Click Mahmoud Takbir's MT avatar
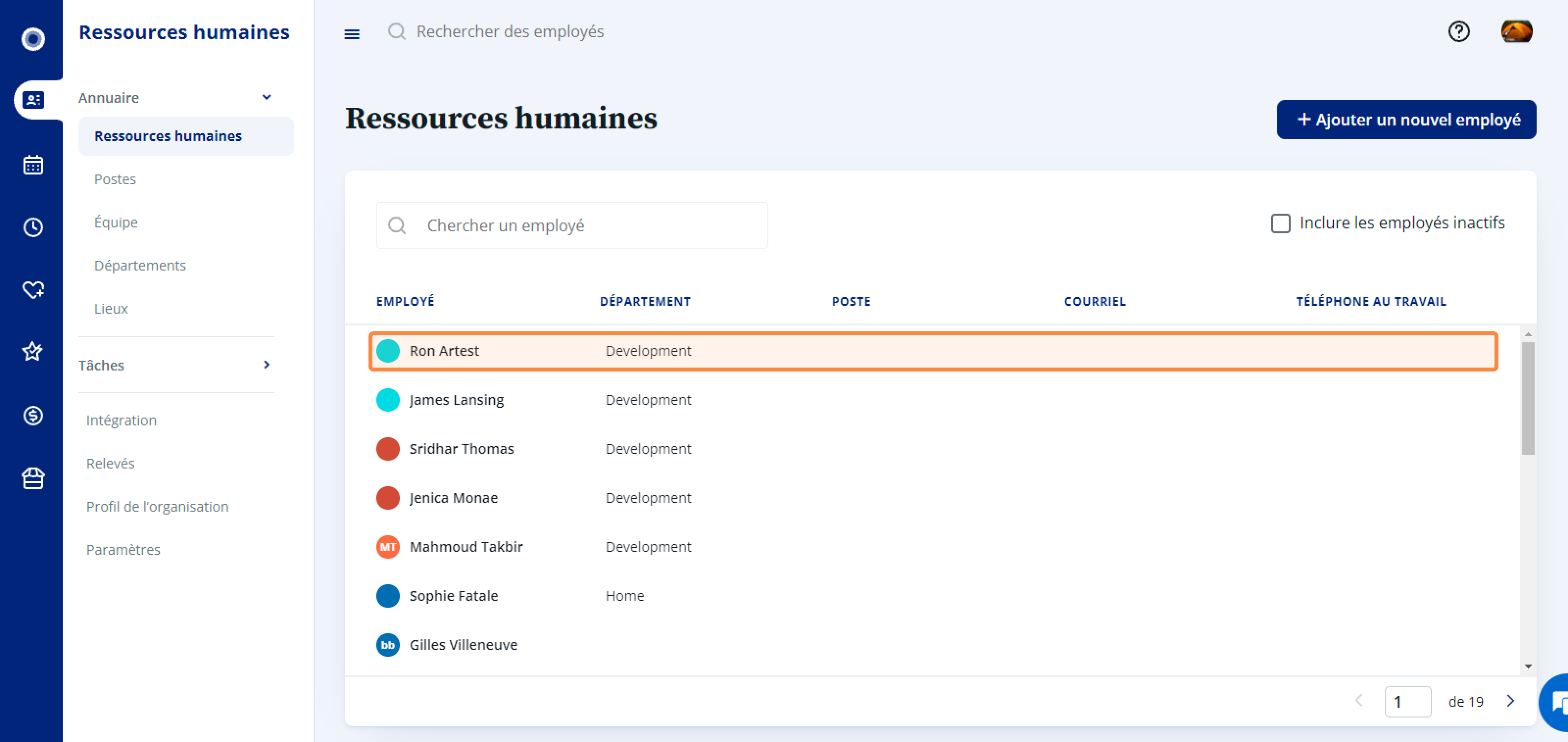 (x=388, y=547)
